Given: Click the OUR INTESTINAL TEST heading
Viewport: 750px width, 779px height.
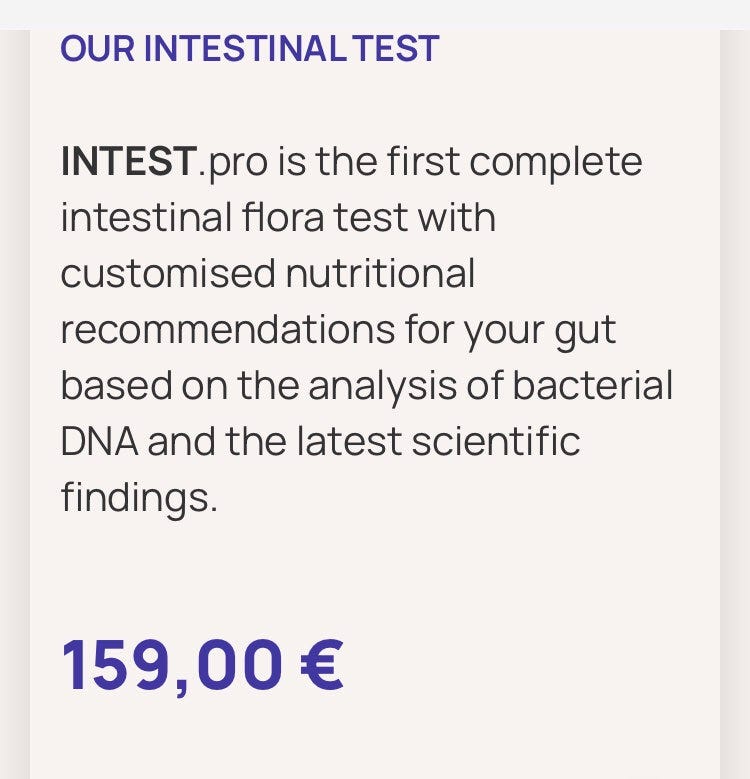Looking at the screenshot, I should 249,48.
